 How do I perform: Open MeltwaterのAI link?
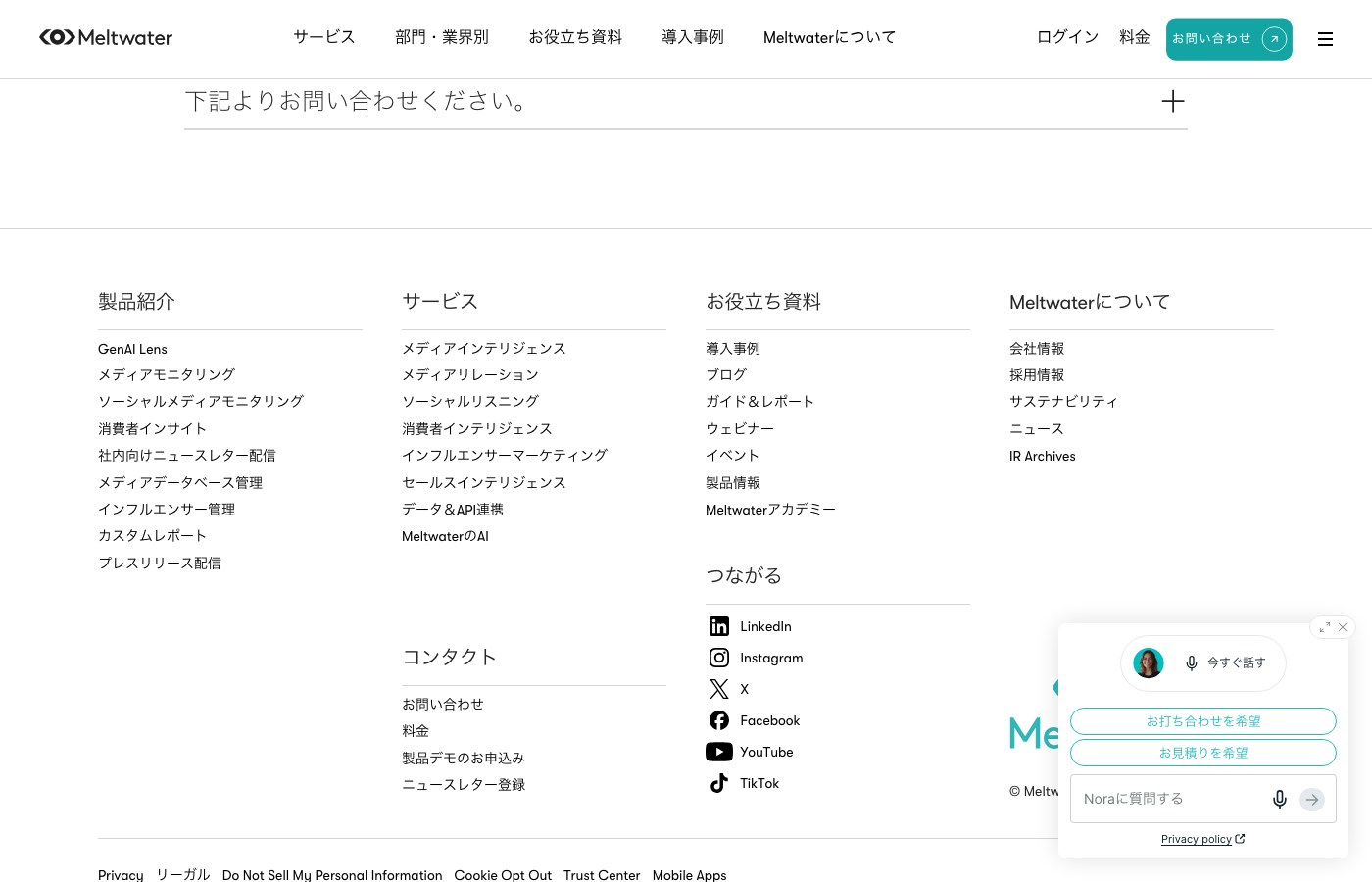[x=445, y=536]
